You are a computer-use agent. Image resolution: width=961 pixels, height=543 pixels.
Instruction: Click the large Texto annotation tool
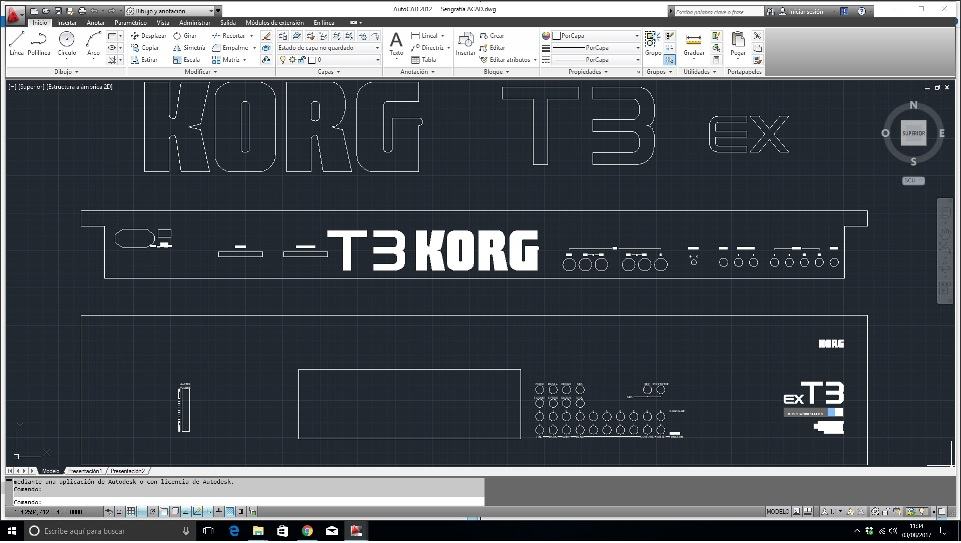tap(397, 44)
